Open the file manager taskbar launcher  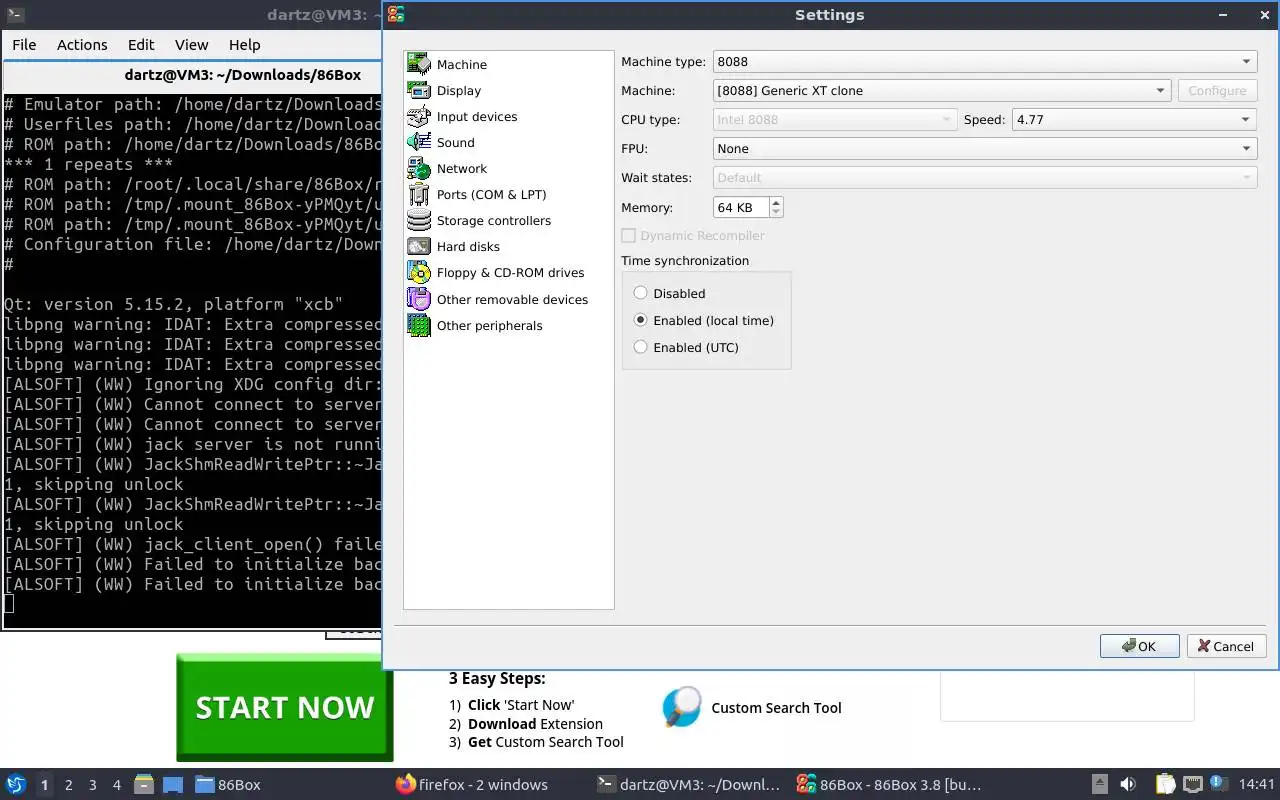click(144, 784)
